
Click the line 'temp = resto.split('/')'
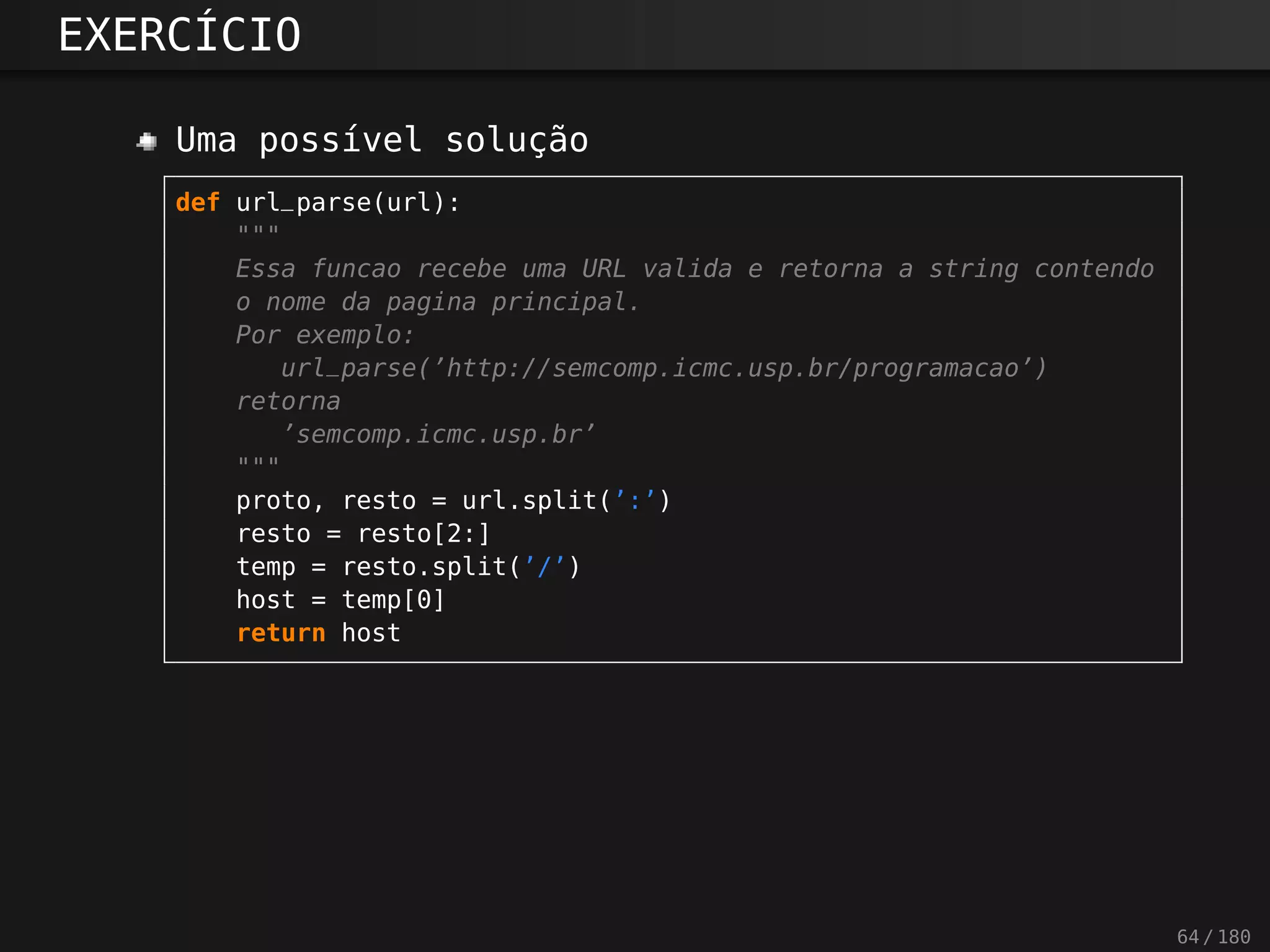tap(408, 567)
